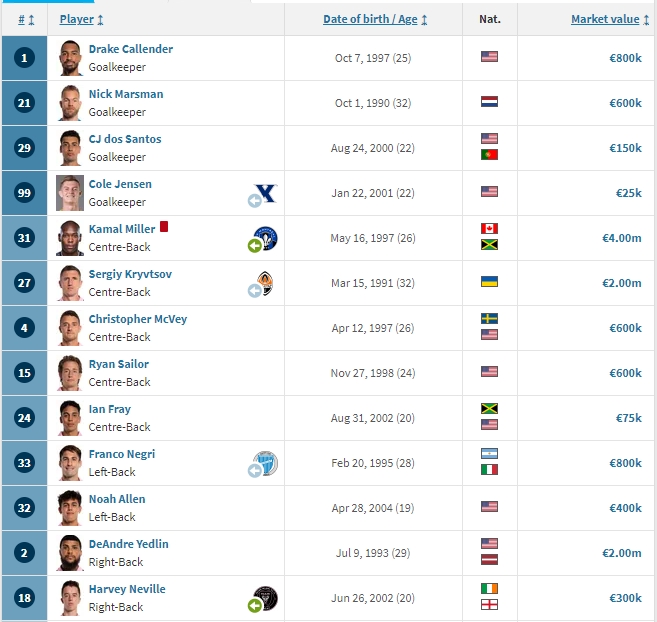The height and width of the screenshot is (622, 657).
Task: Click Cole Jensen's Xavier club crest icon
Action: 266,193
